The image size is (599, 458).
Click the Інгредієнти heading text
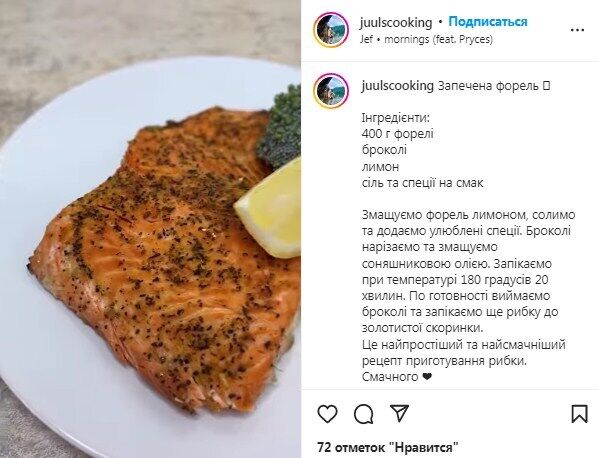point(396,118)
